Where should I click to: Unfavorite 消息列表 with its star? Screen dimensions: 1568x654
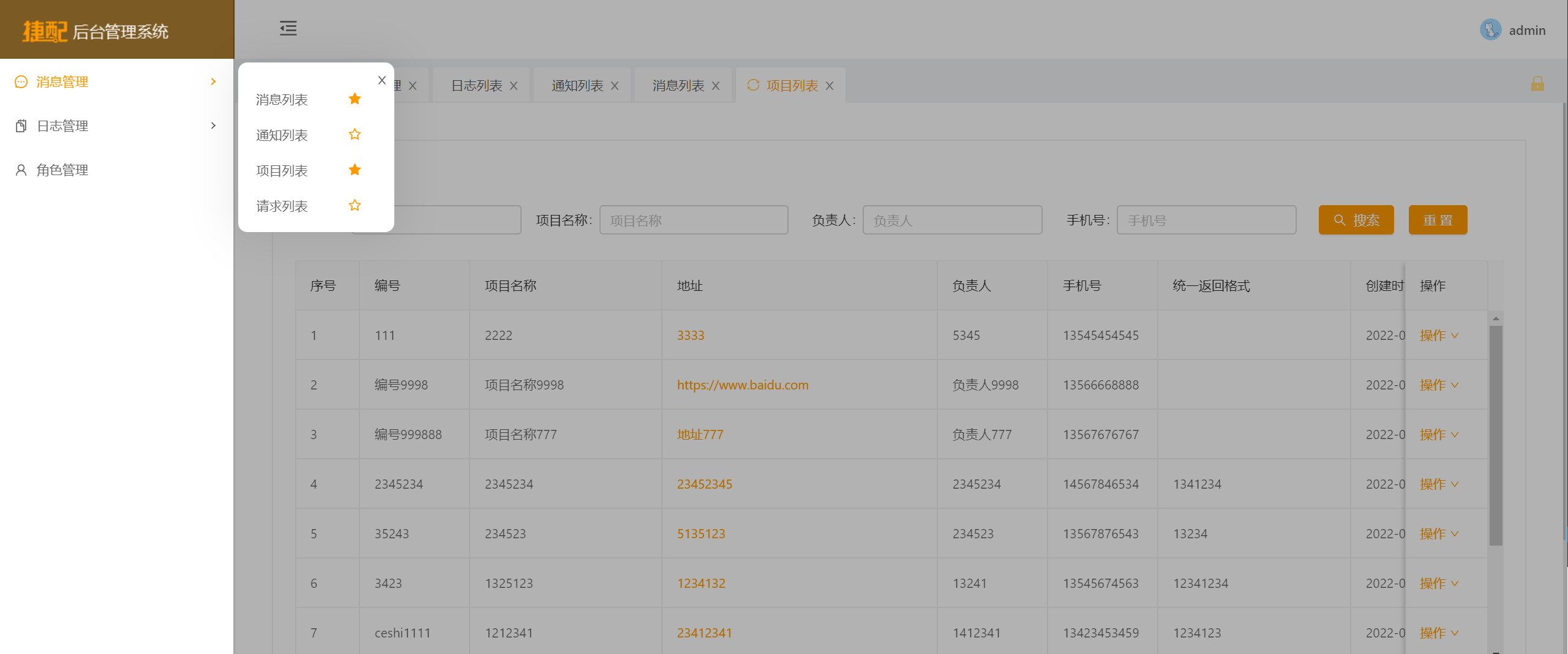pyautogui.click(x=354, y=99)
